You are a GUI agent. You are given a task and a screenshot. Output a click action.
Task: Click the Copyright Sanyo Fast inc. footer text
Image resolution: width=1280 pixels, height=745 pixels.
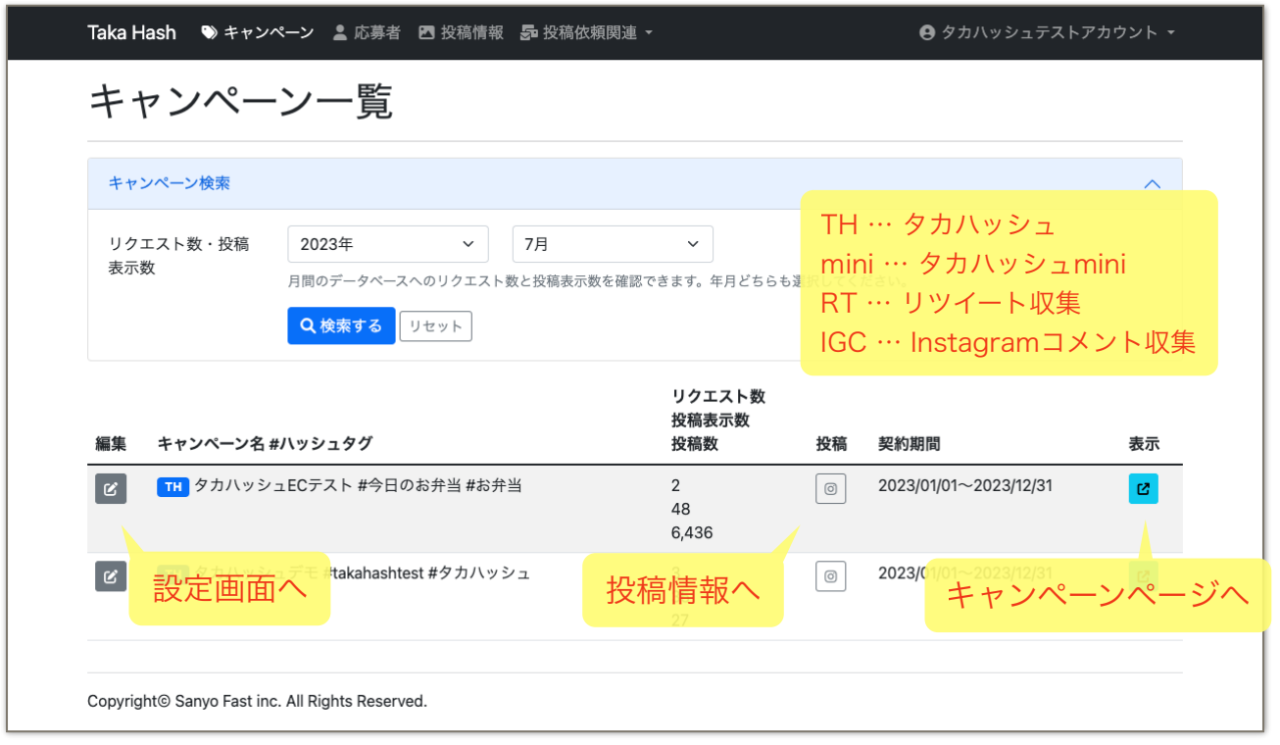pos(257,701)
